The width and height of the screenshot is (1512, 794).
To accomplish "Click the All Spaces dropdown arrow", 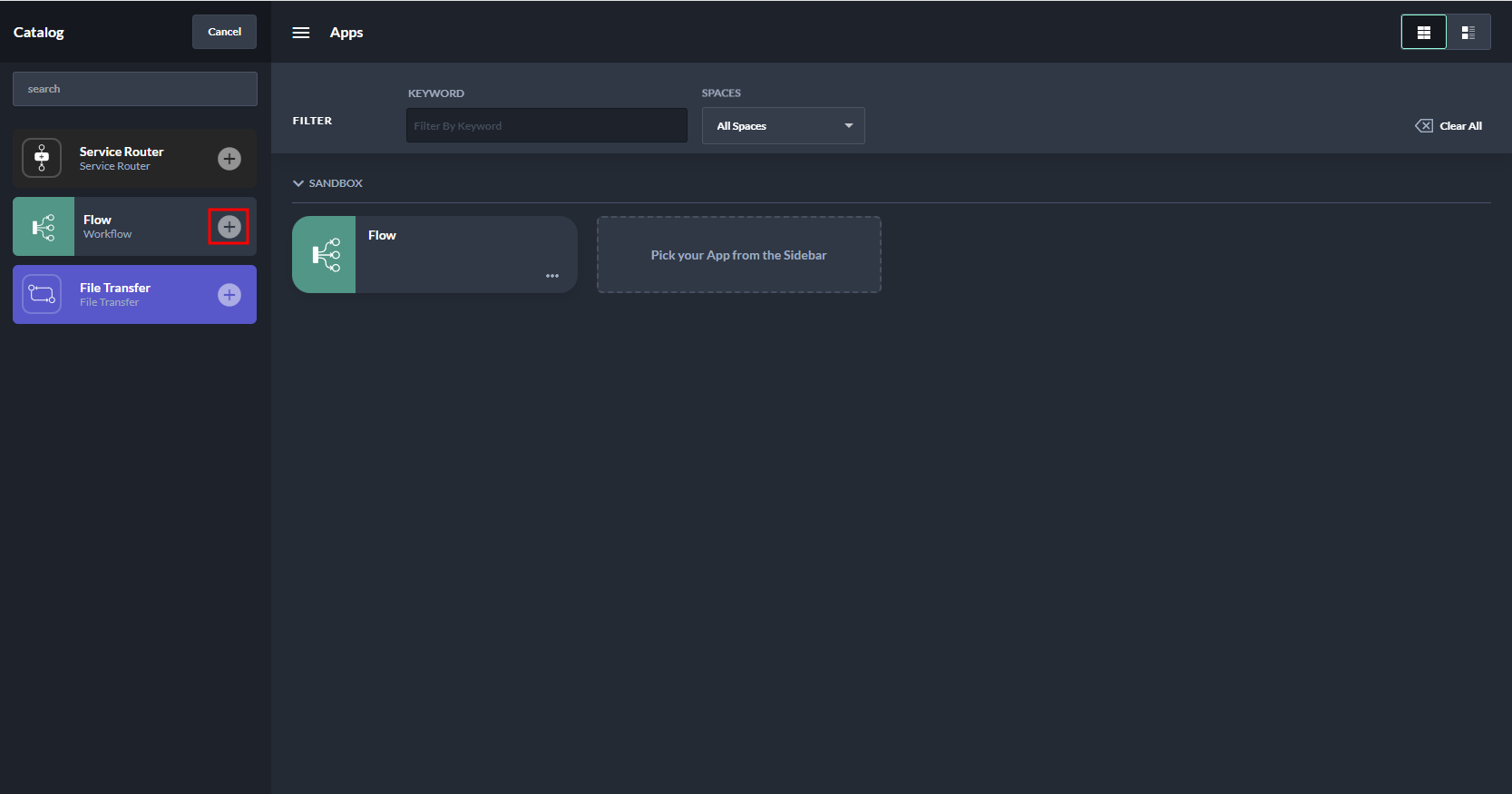I will click(x=849, y=126).
